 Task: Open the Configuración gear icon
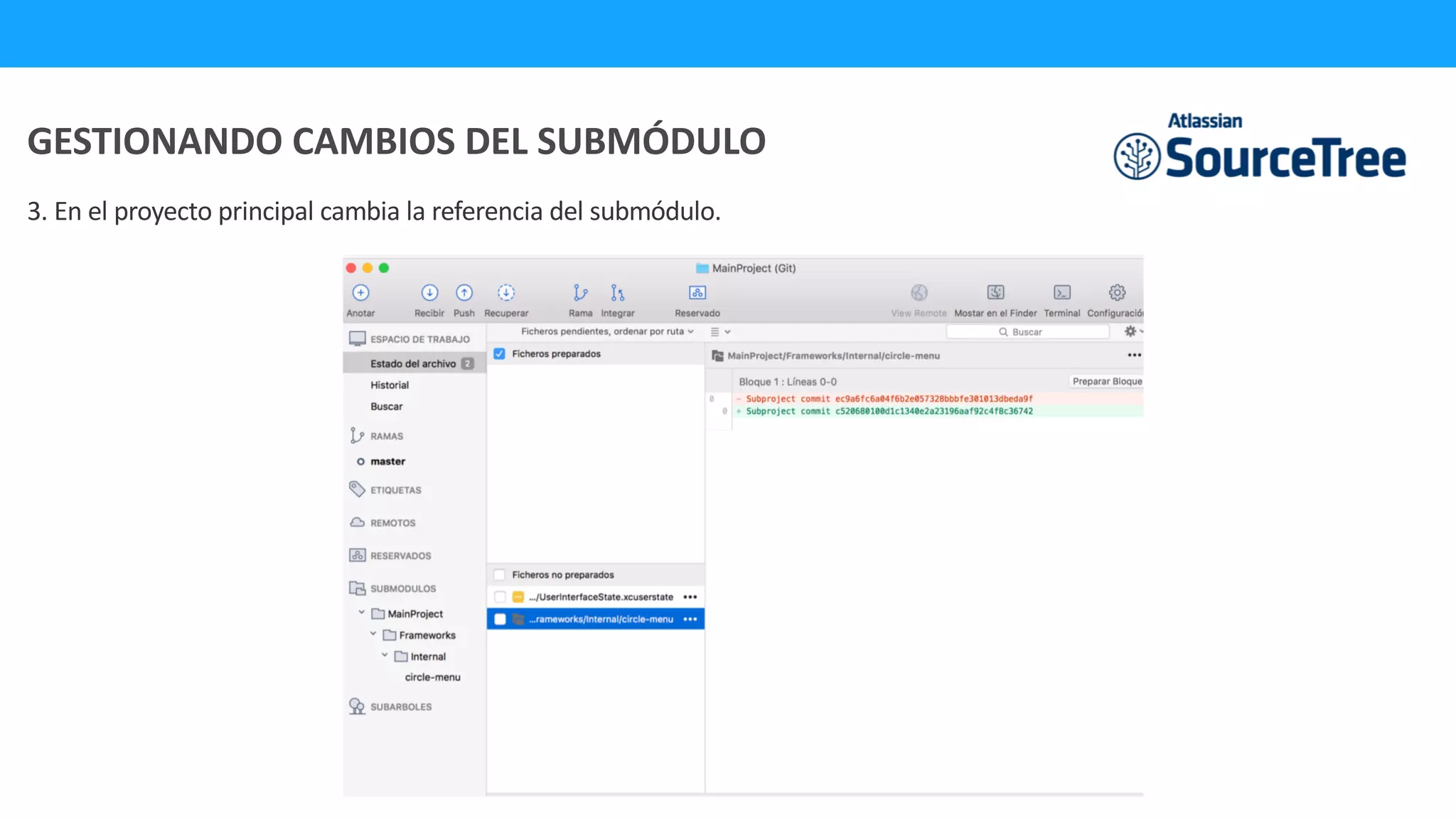pos(1117,293)
